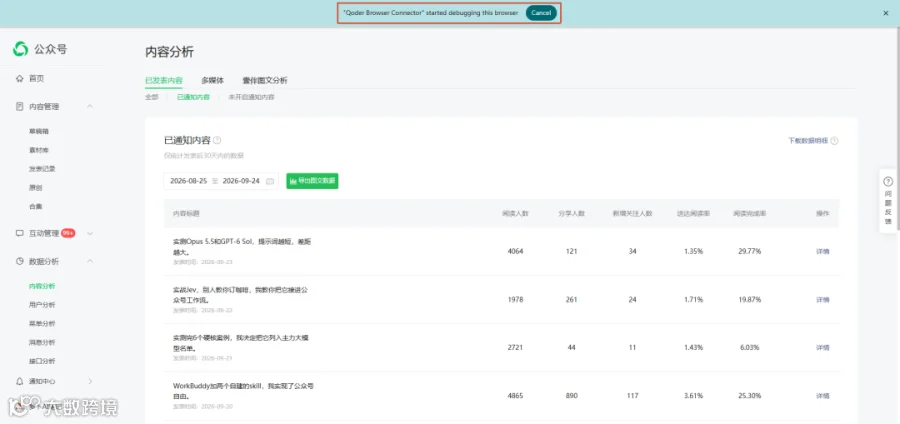Viewport: 900px width, 424px height.
Task: Click the bell icon beside 通知中心
Action: 20,381
